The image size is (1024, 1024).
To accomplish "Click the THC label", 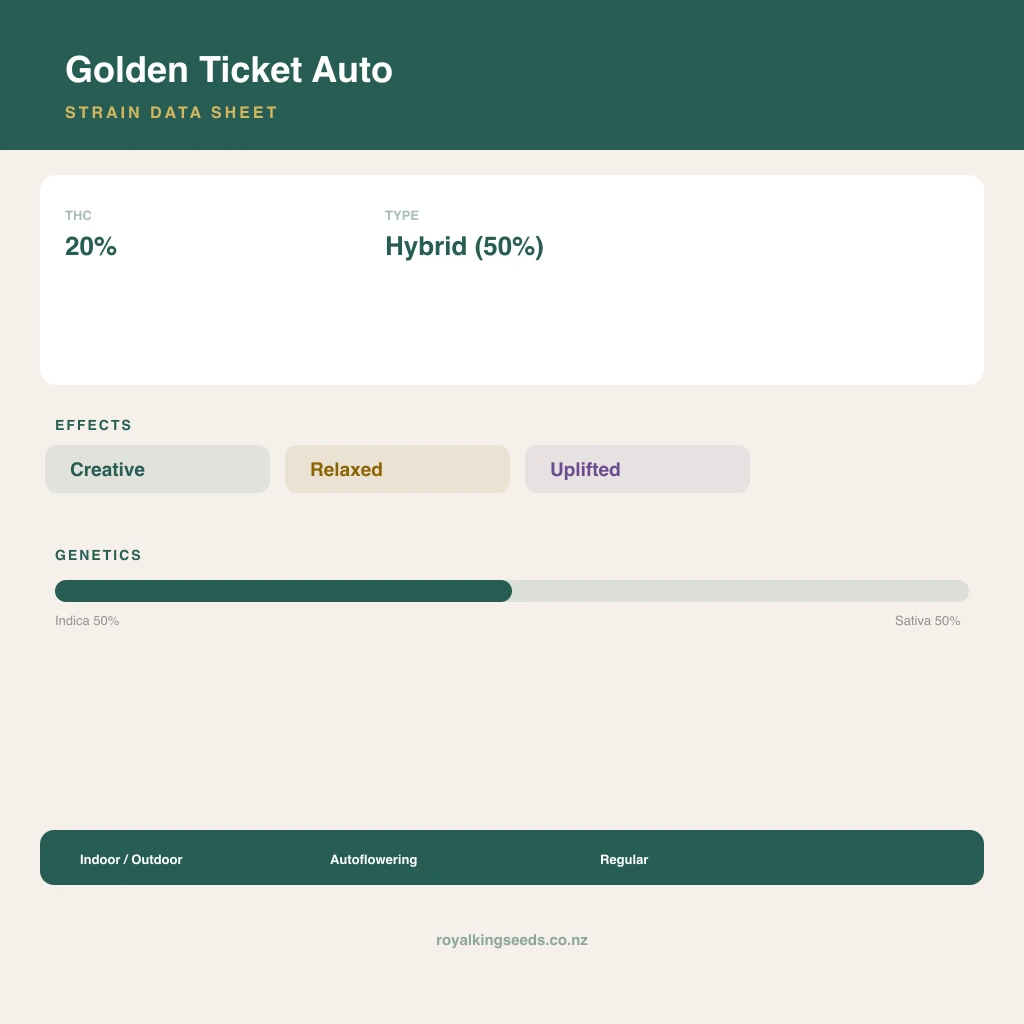I will [x=78, y=216].
